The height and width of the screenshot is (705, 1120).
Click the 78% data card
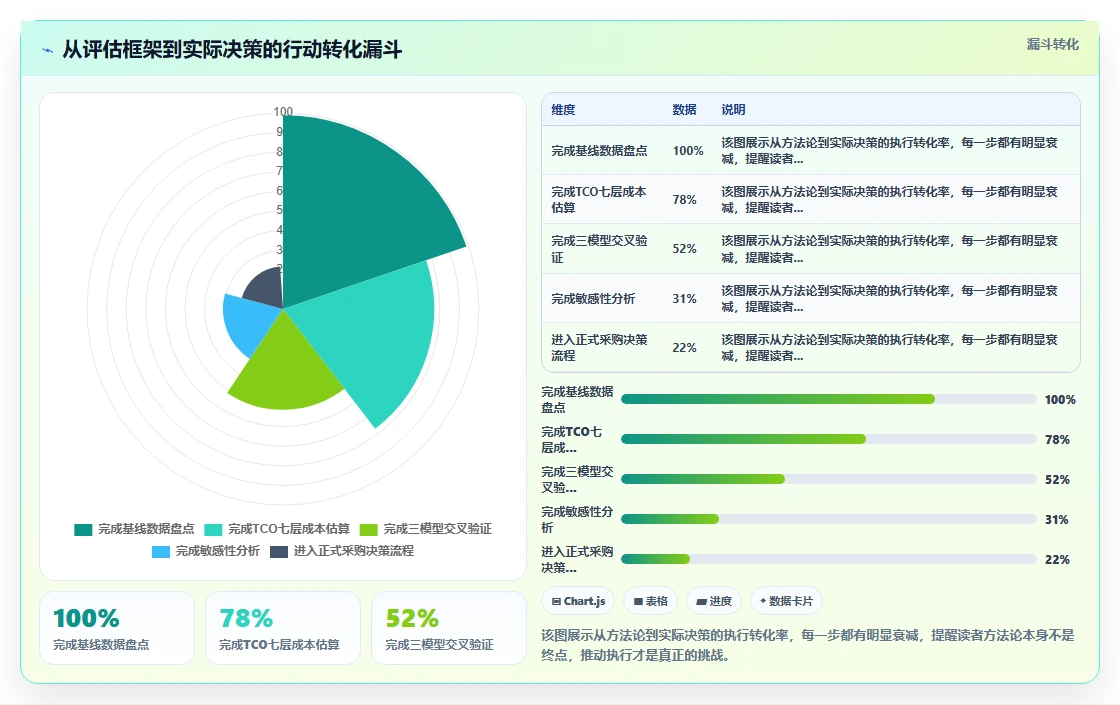coord(283,628)
